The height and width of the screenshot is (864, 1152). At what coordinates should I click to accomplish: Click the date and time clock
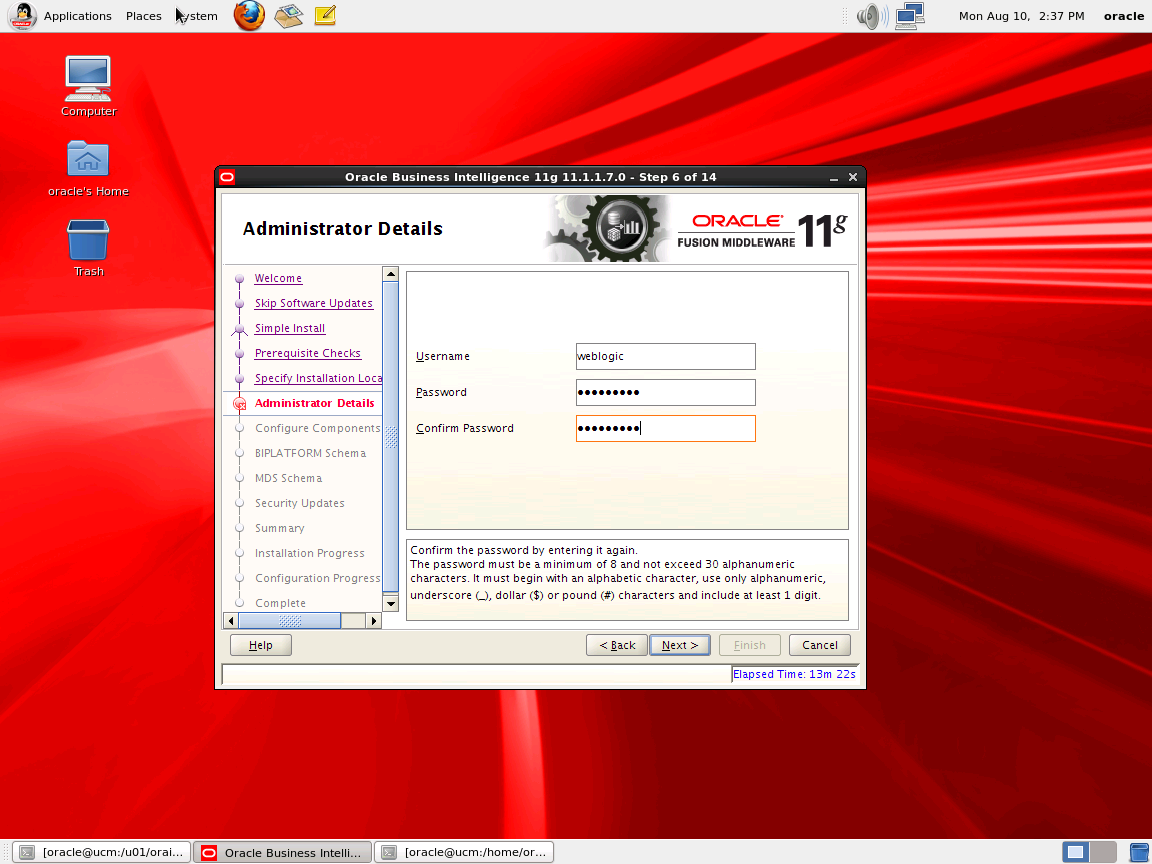point(1021,15)
